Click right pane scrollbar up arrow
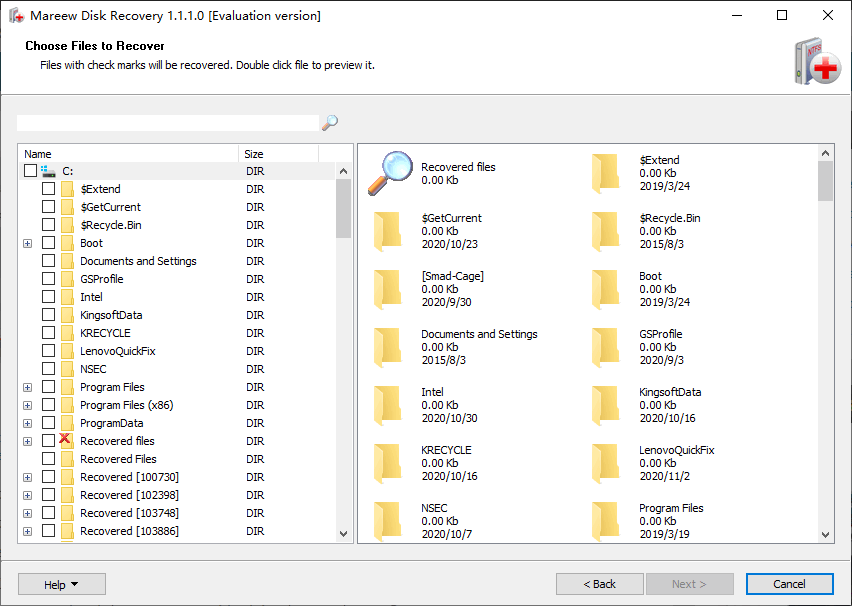Screen dimensions: 852x606 pos(825,153)
